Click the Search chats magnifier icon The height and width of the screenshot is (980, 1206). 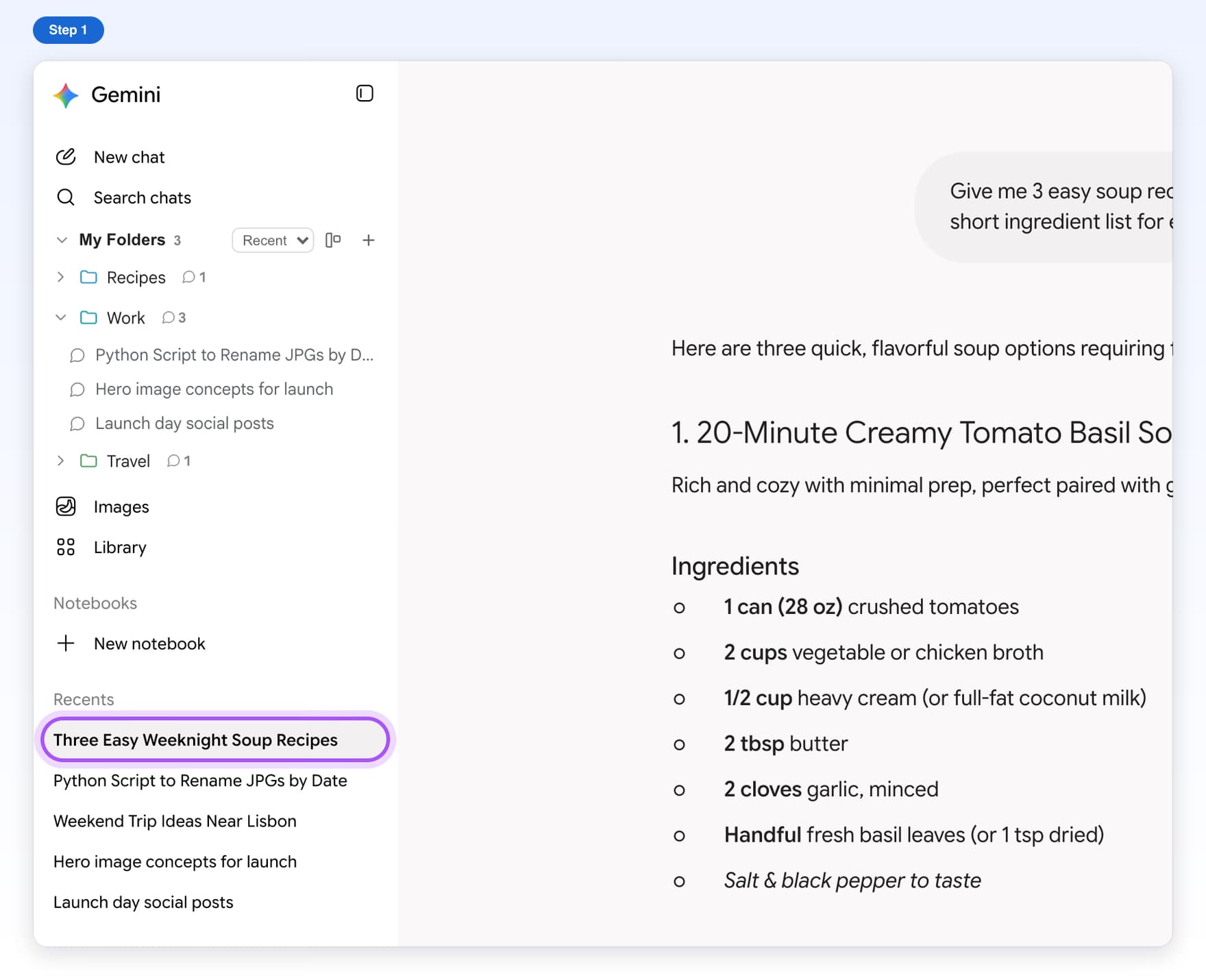tap(66, 197)
